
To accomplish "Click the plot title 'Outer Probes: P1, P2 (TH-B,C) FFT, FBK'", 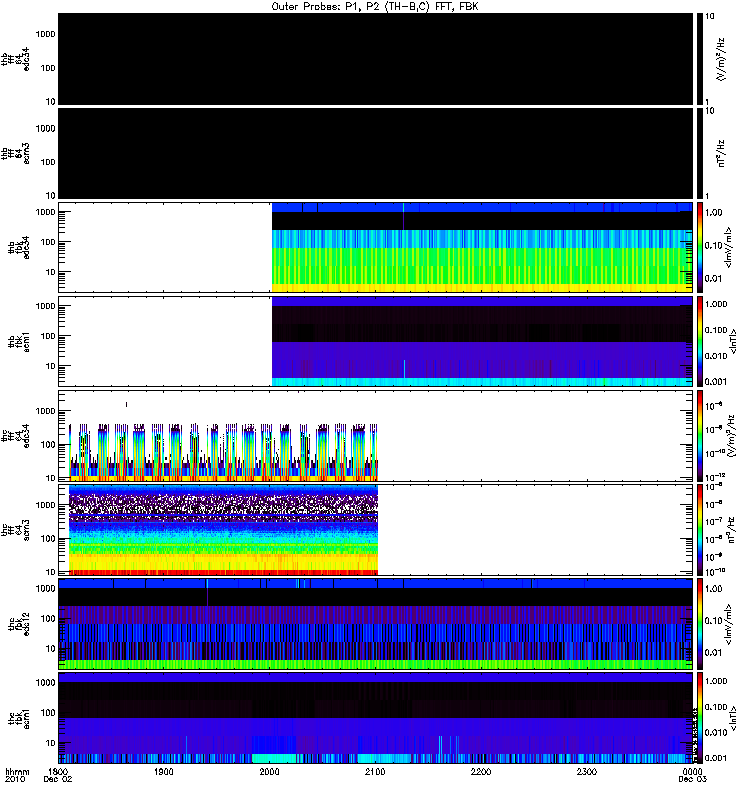I will click(375, 7).
